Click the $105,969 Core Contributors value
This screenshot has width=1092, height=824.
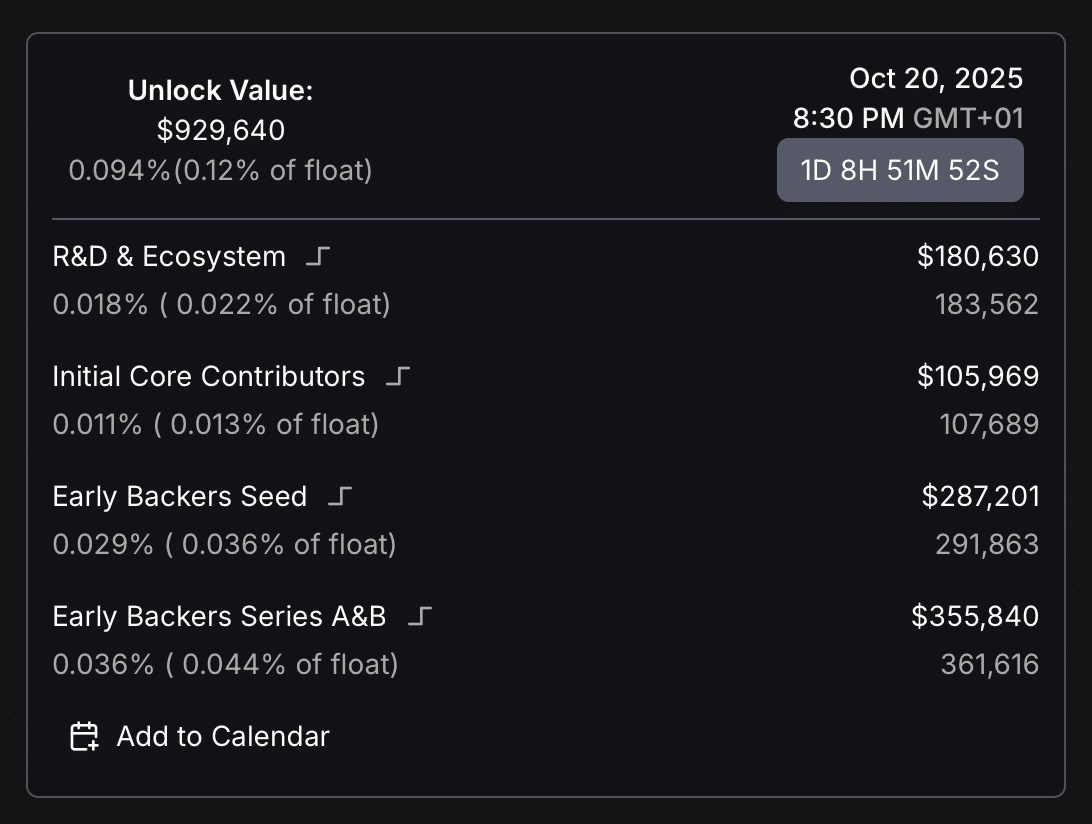(x=978, y=376)
